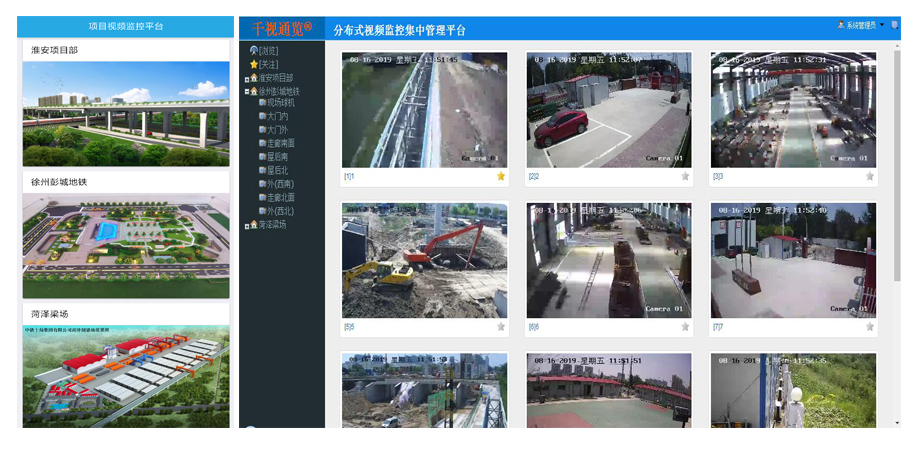Open the workshop interior feed [3]3
This screenshot has width=907, height=454.
click(793, 110)
